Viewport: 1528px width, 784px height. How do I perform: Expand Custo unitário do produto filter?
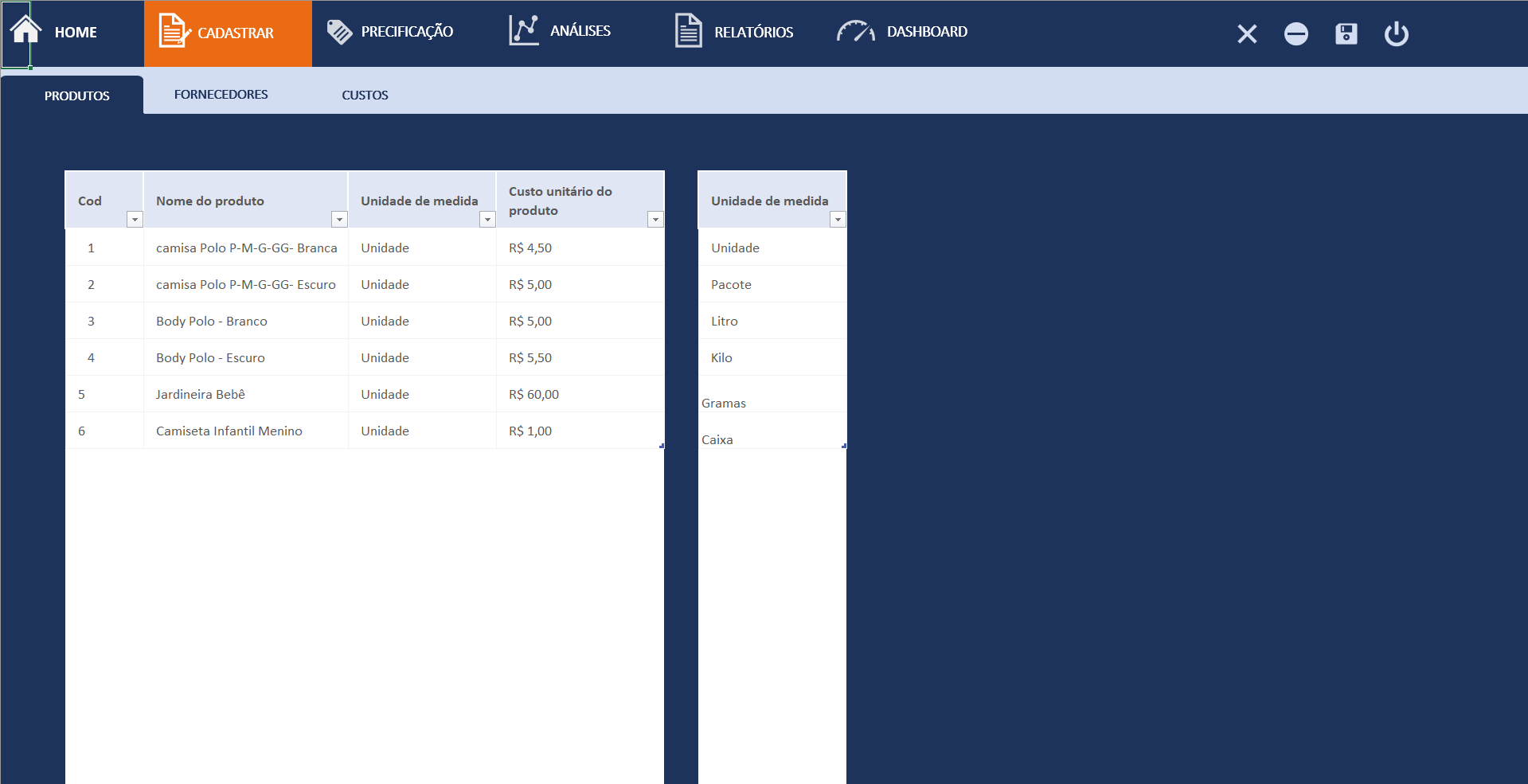655,220
